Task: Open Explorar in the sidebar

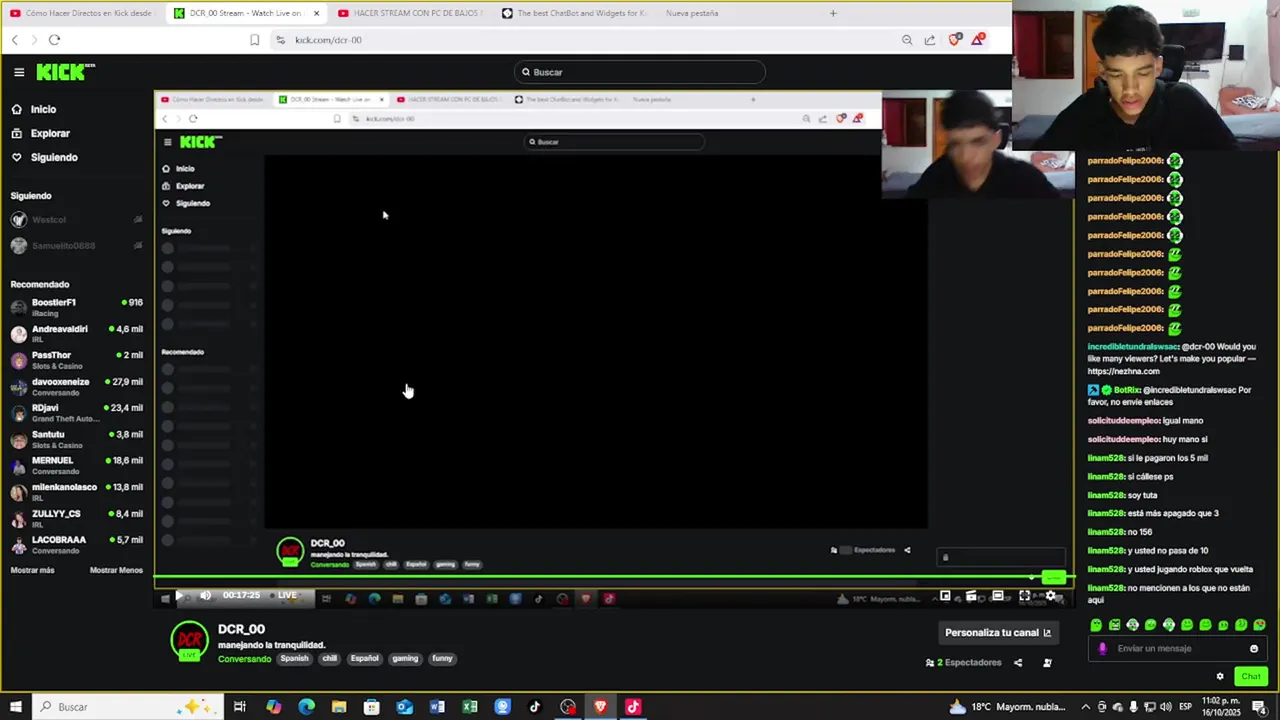Action: (x=41, y=133)
